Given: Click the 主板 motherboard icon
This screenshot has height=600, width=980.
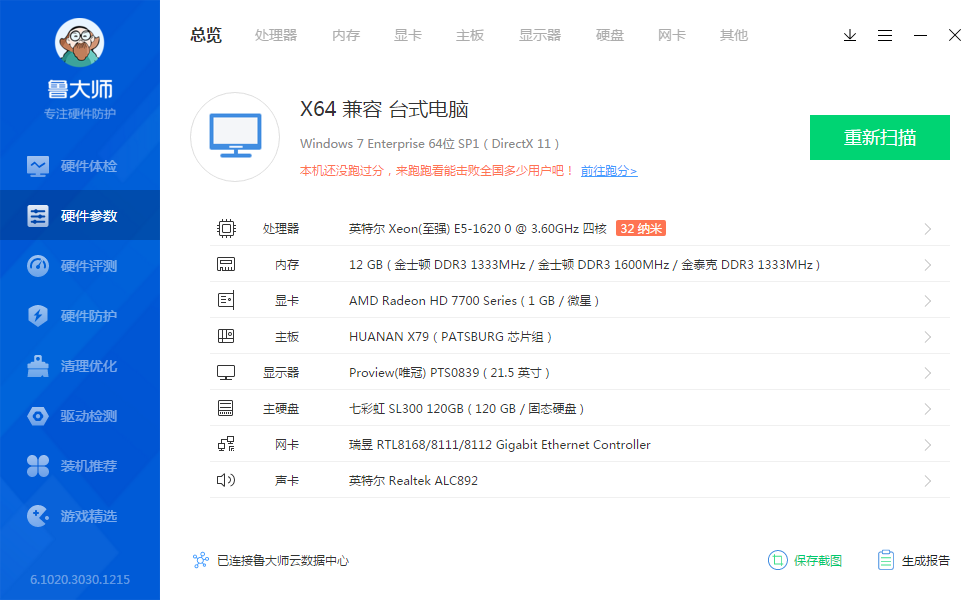Looking at the screenshot, I should (226, 336).
